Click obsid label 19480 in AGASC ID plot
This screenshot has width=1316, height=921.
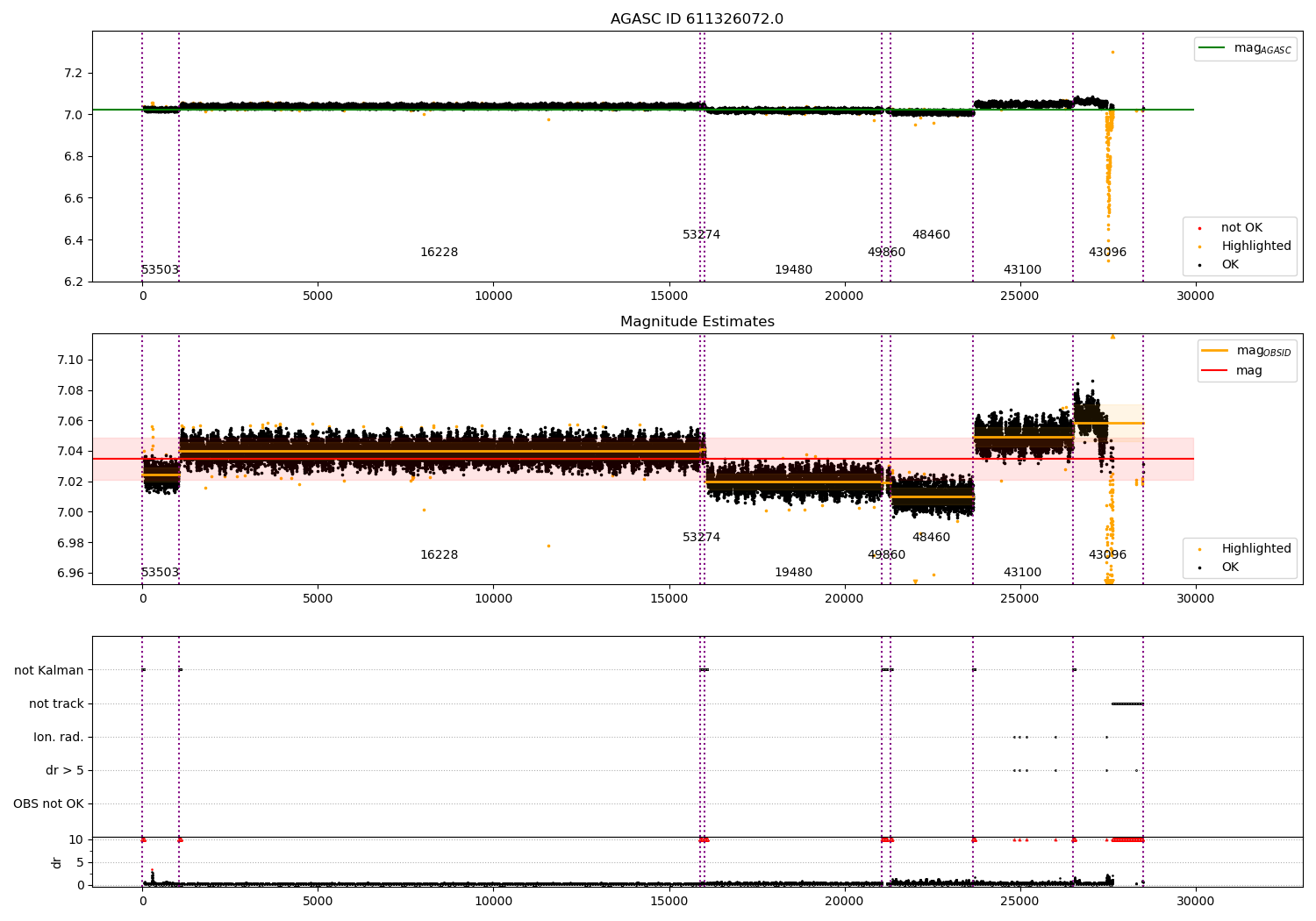click(x=793, y=270)
